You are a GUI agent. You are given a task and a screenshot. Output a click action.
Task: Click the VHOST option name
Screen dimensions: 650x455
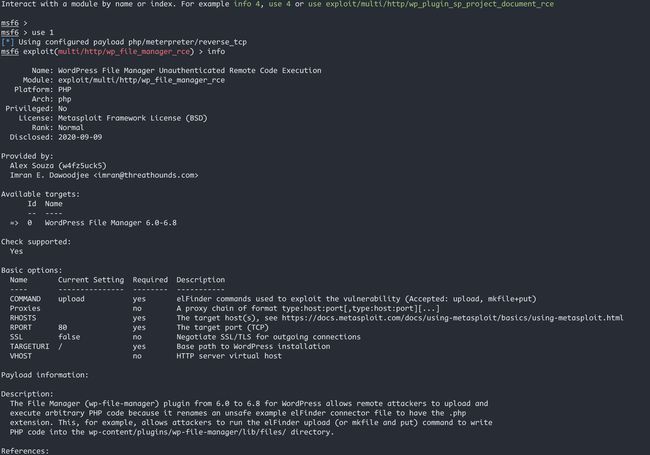21,356
